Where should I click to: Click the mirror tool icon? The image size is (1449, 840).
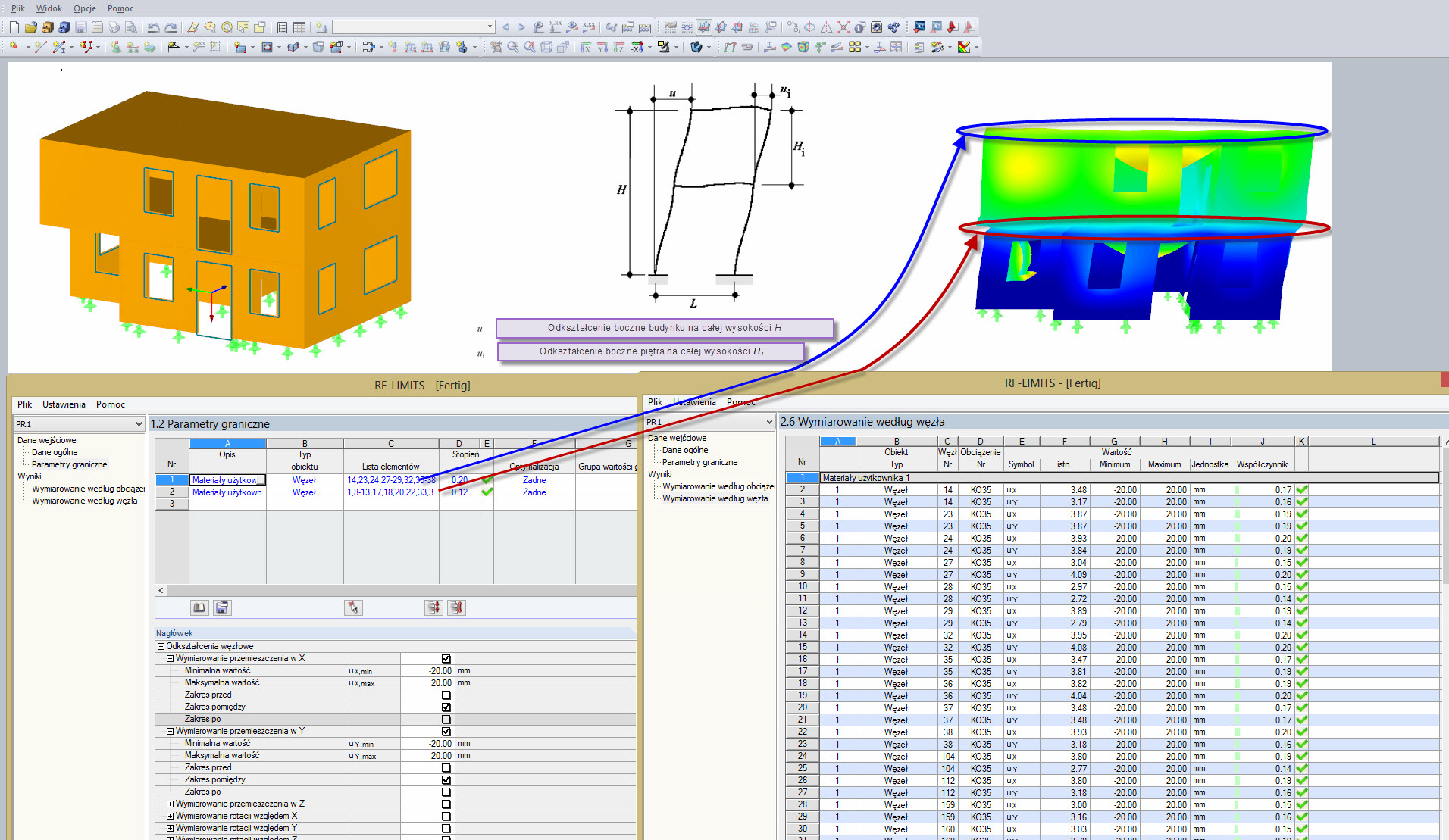pyautogui.click(x=827, y=27)
